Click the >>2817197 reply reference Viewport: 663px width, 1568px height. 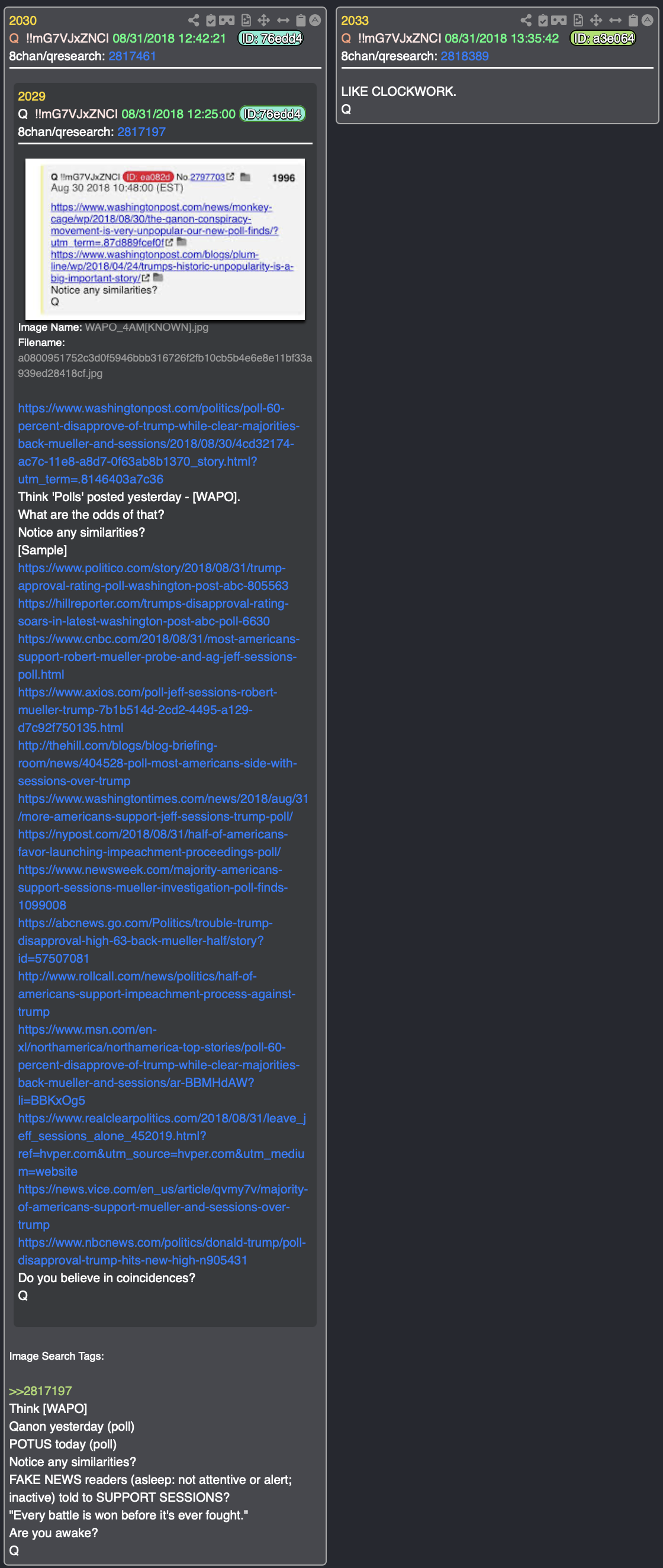pyautogui.click(x=40, y=1390)
